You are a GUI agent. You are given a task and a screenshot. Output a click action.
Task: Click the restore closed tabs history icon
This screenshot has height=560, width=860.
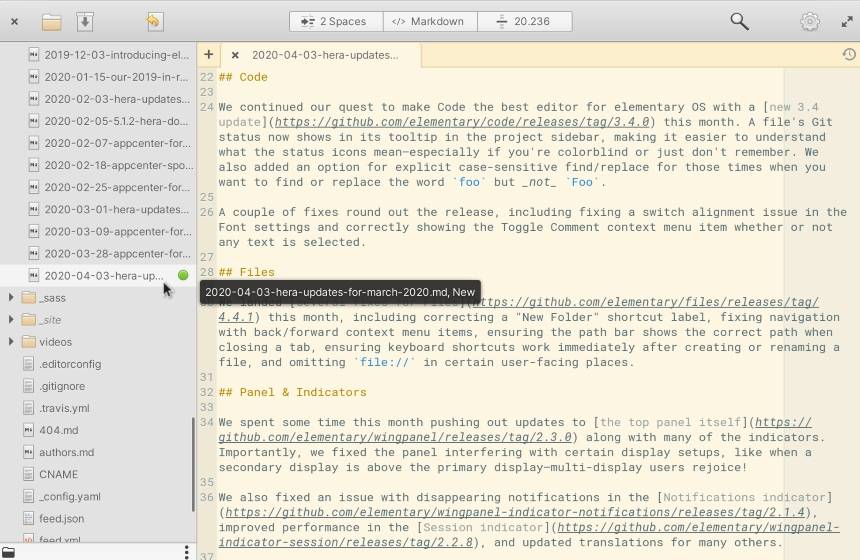click(x=848, y=55)
